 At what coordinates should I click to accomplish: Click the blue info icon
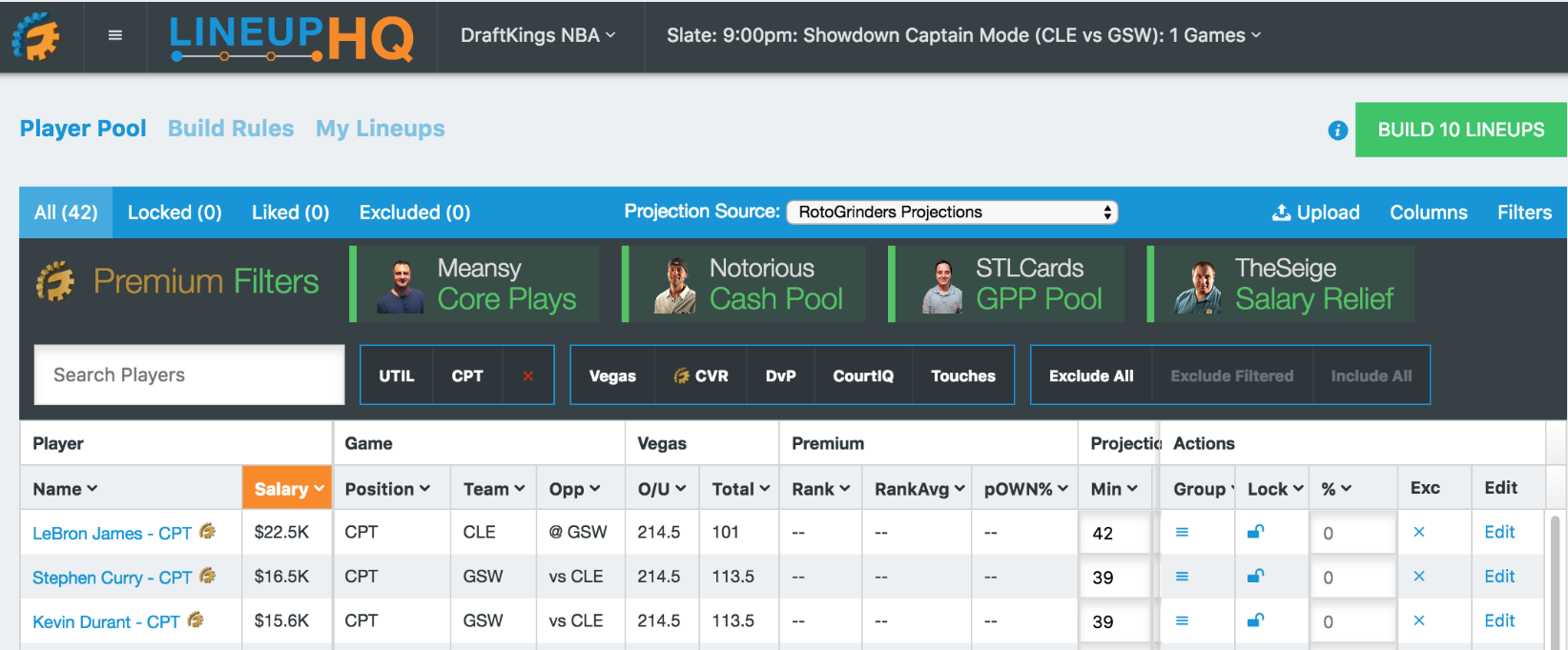point(1338,131)
